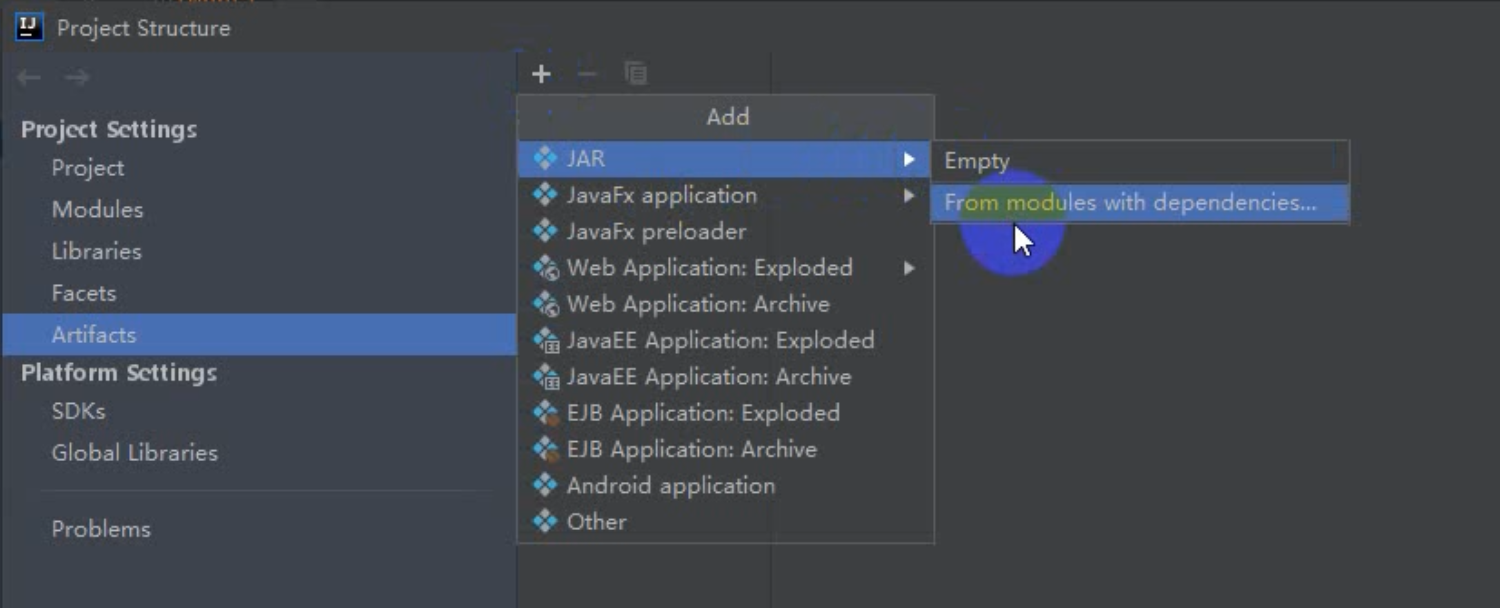Choose JavaFx preloader menu entry

pos(724,231)
